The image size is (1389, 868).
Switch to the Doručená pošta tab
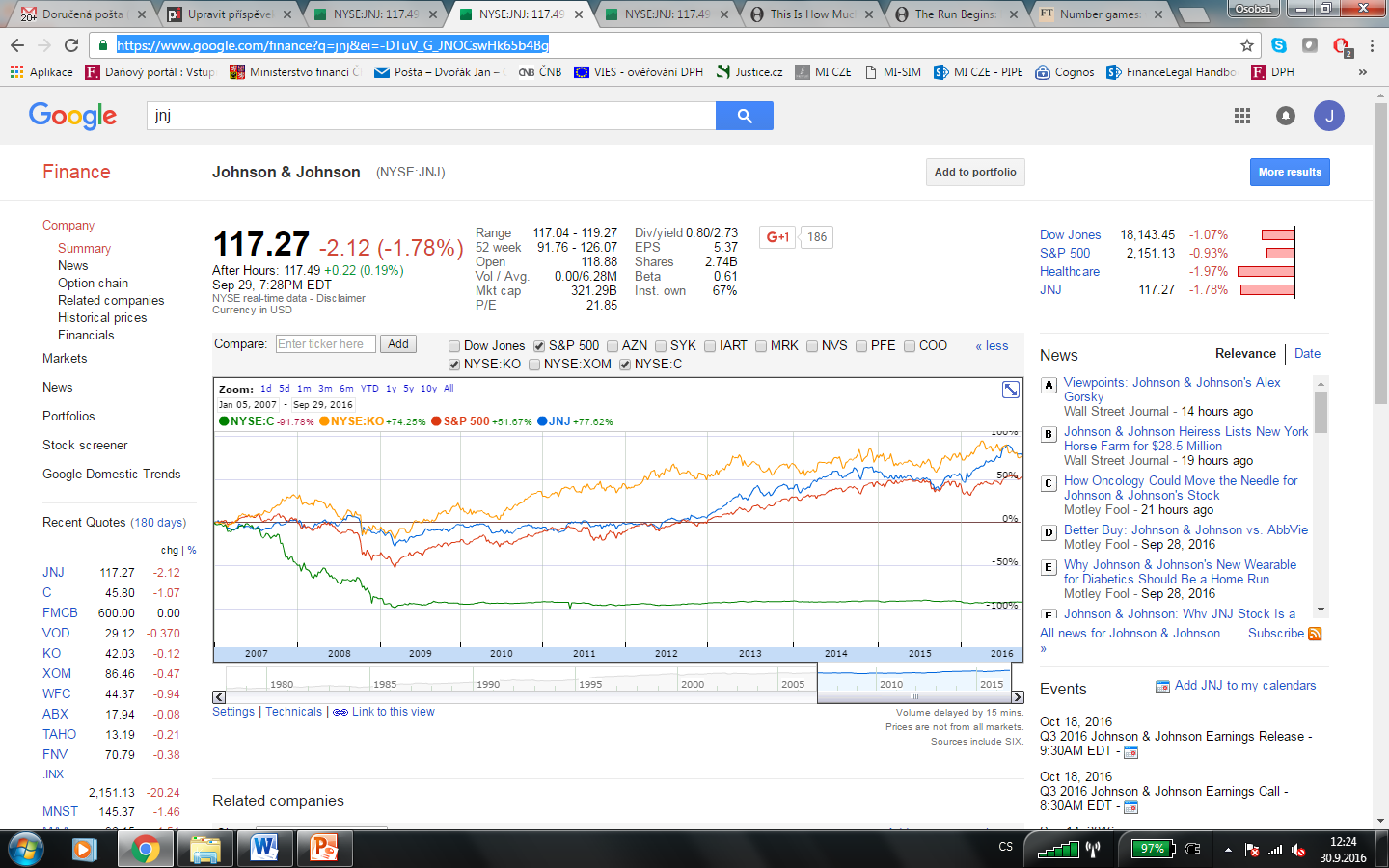pos(81,14)
